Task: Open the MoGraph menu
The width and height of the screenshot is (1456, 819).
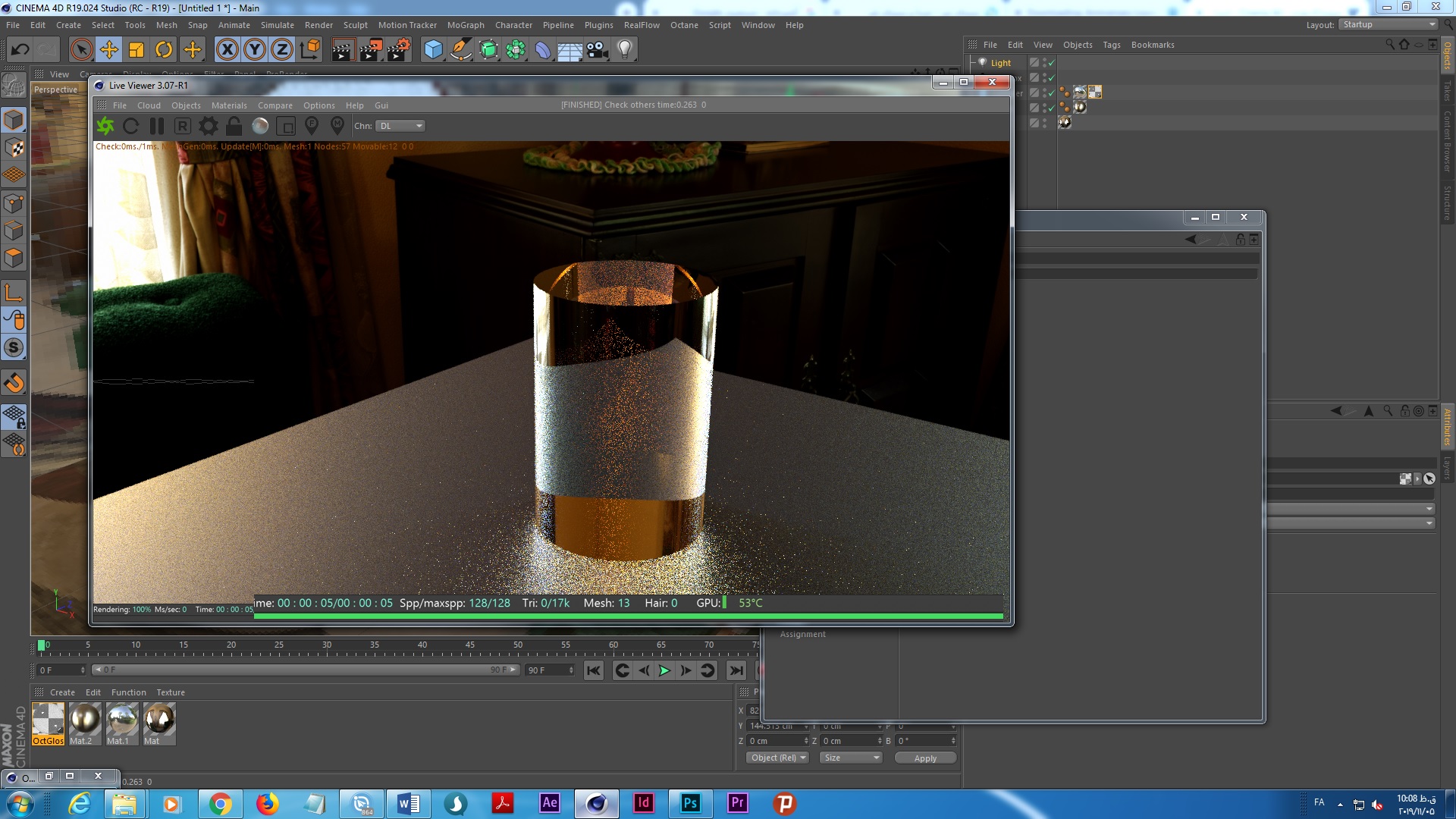Action: [x=466, y=25]
